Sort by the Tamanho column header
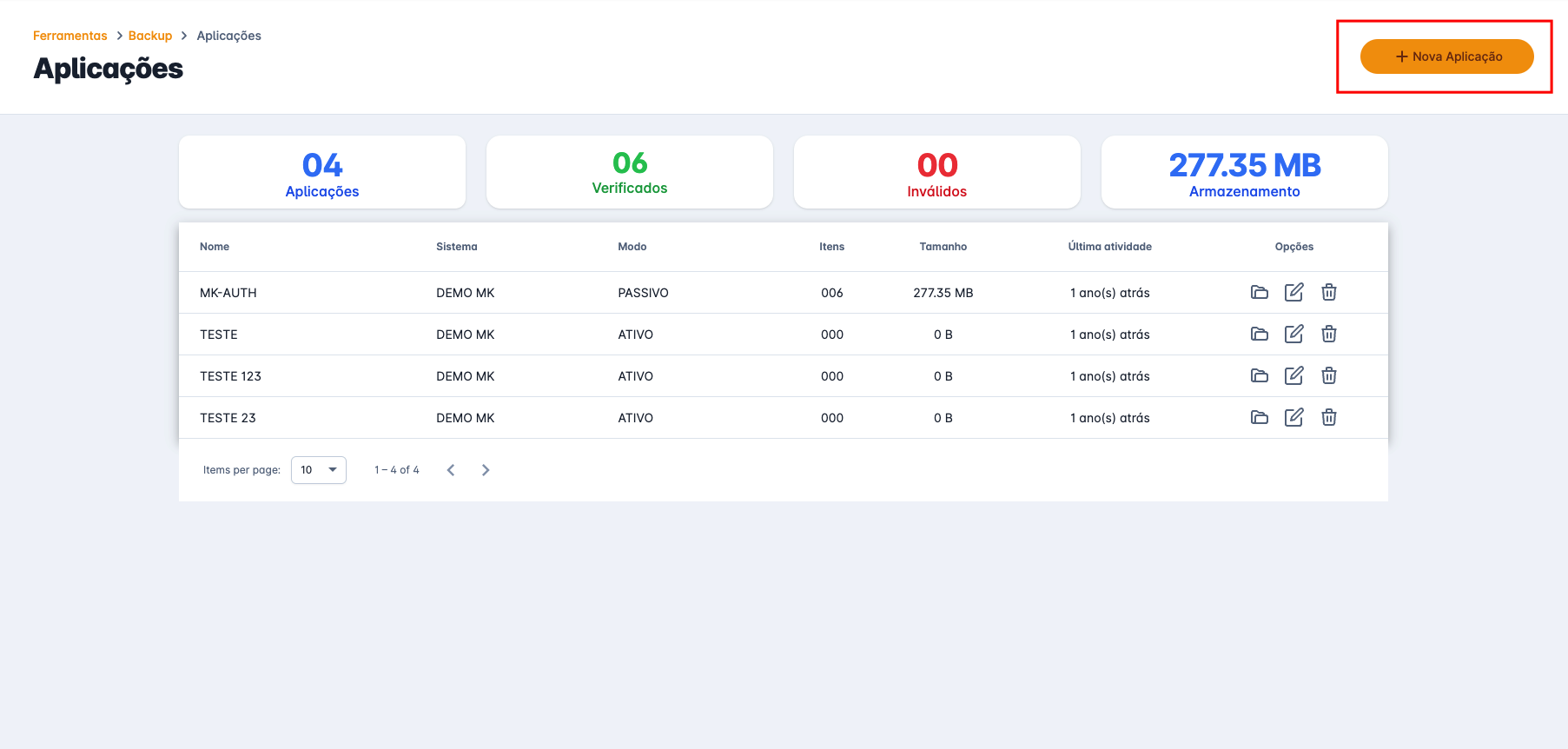Image resolution: width=1568 pixels, height=749 pixels. pos(943,247)
